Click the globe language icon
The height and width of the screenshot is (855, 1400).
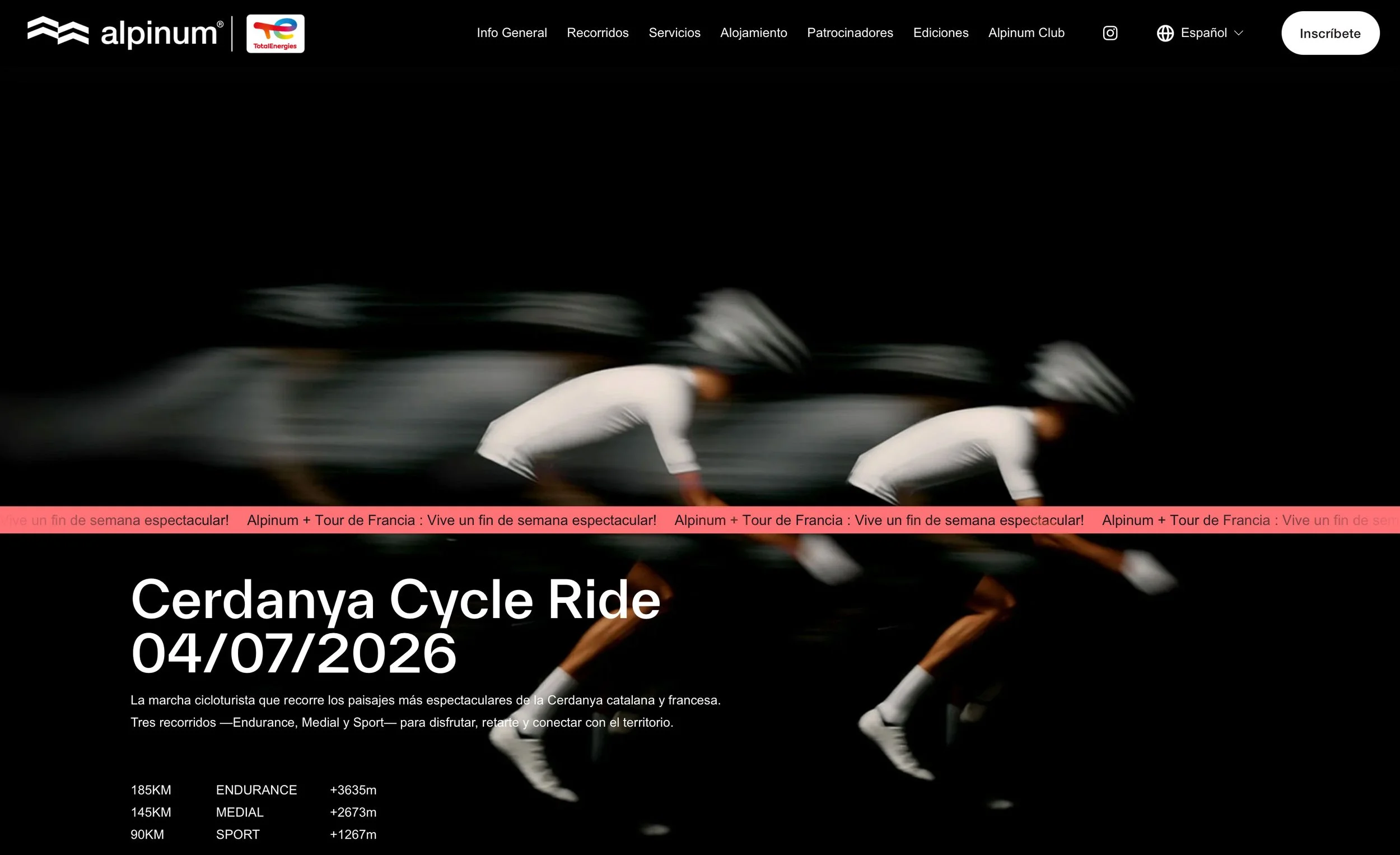(1165, 33)
